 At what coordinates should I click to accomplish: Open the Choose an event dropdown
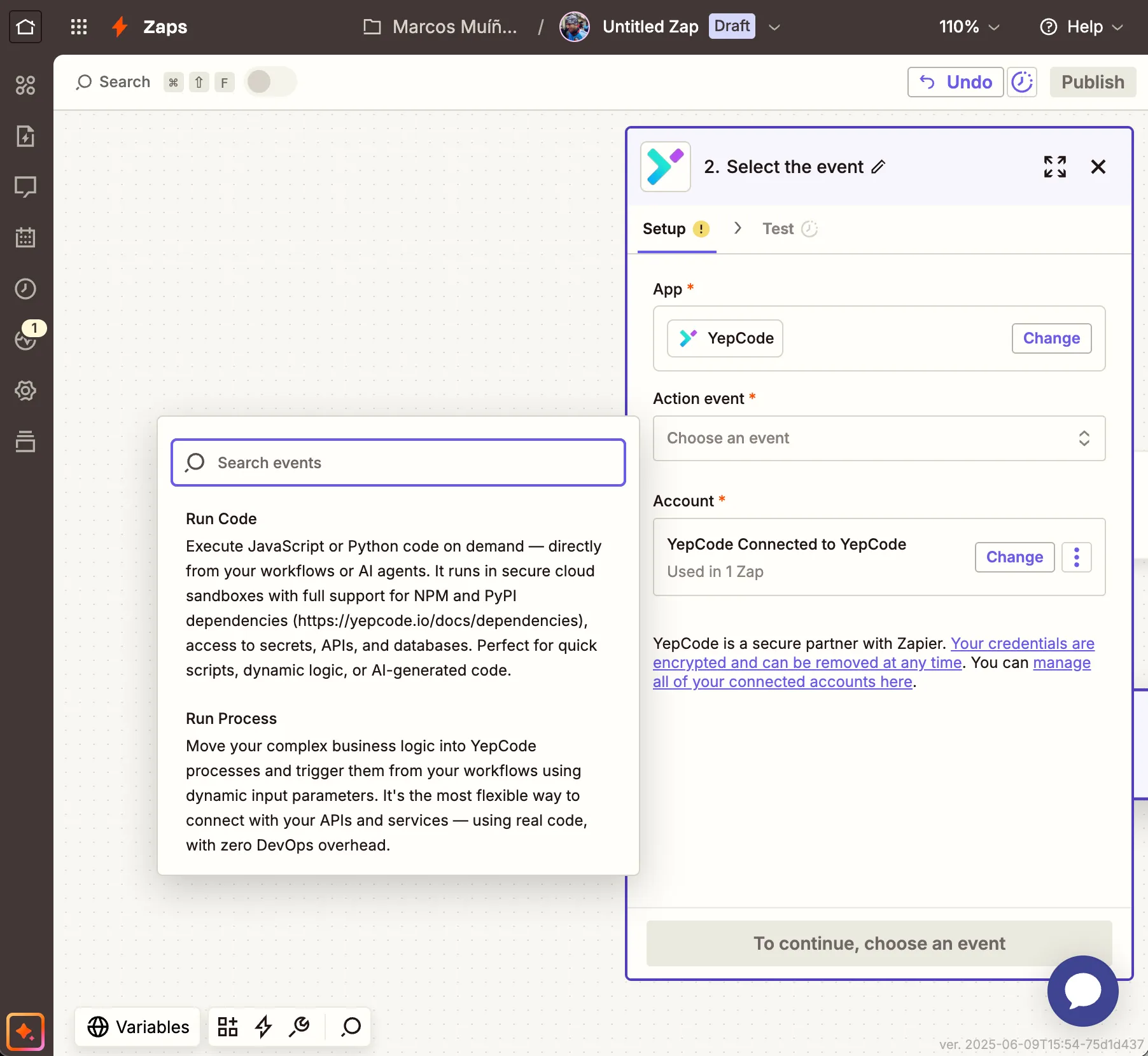click(x=879, y=438)
